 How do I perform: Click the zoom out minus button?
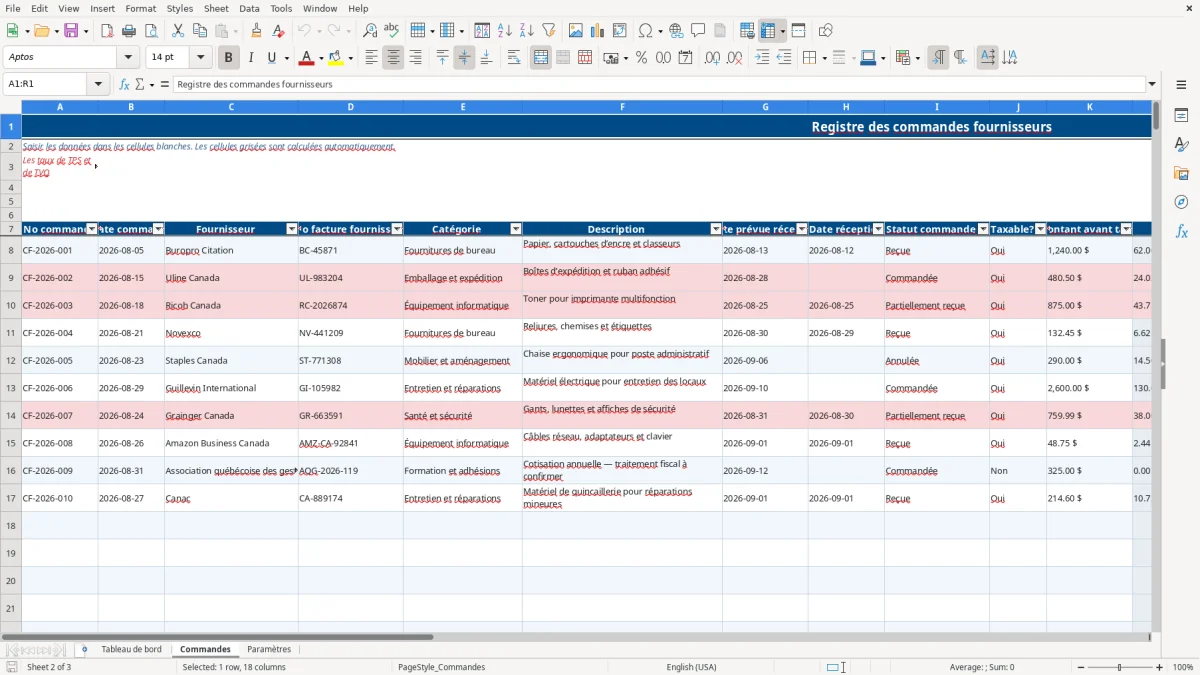(1079, 667)
